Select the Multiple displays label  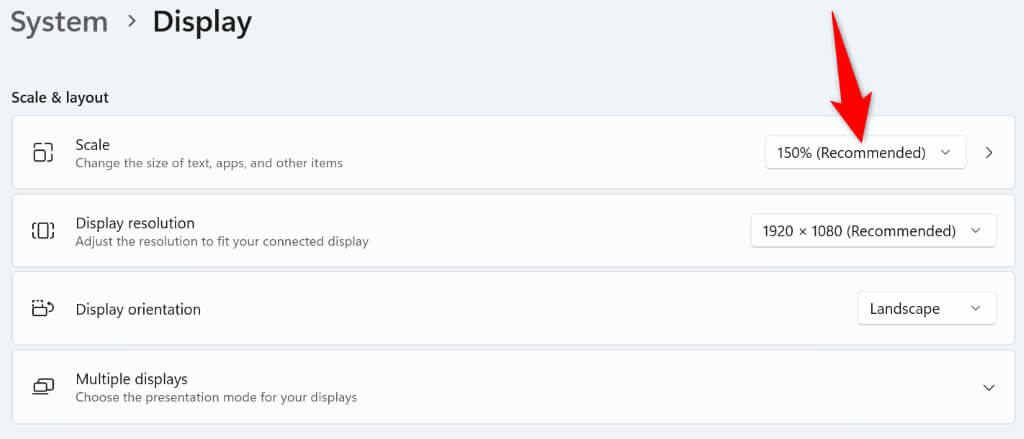click(132, 379)
